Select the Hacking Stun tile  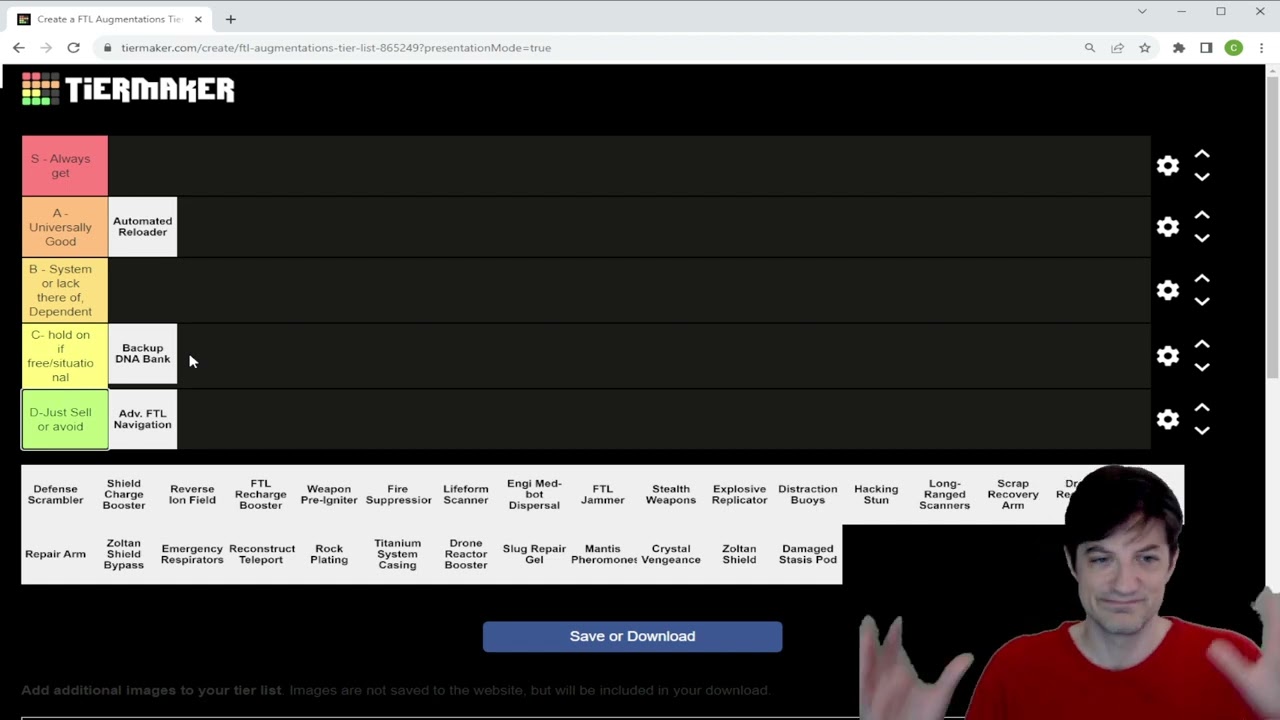click(876, 495)
